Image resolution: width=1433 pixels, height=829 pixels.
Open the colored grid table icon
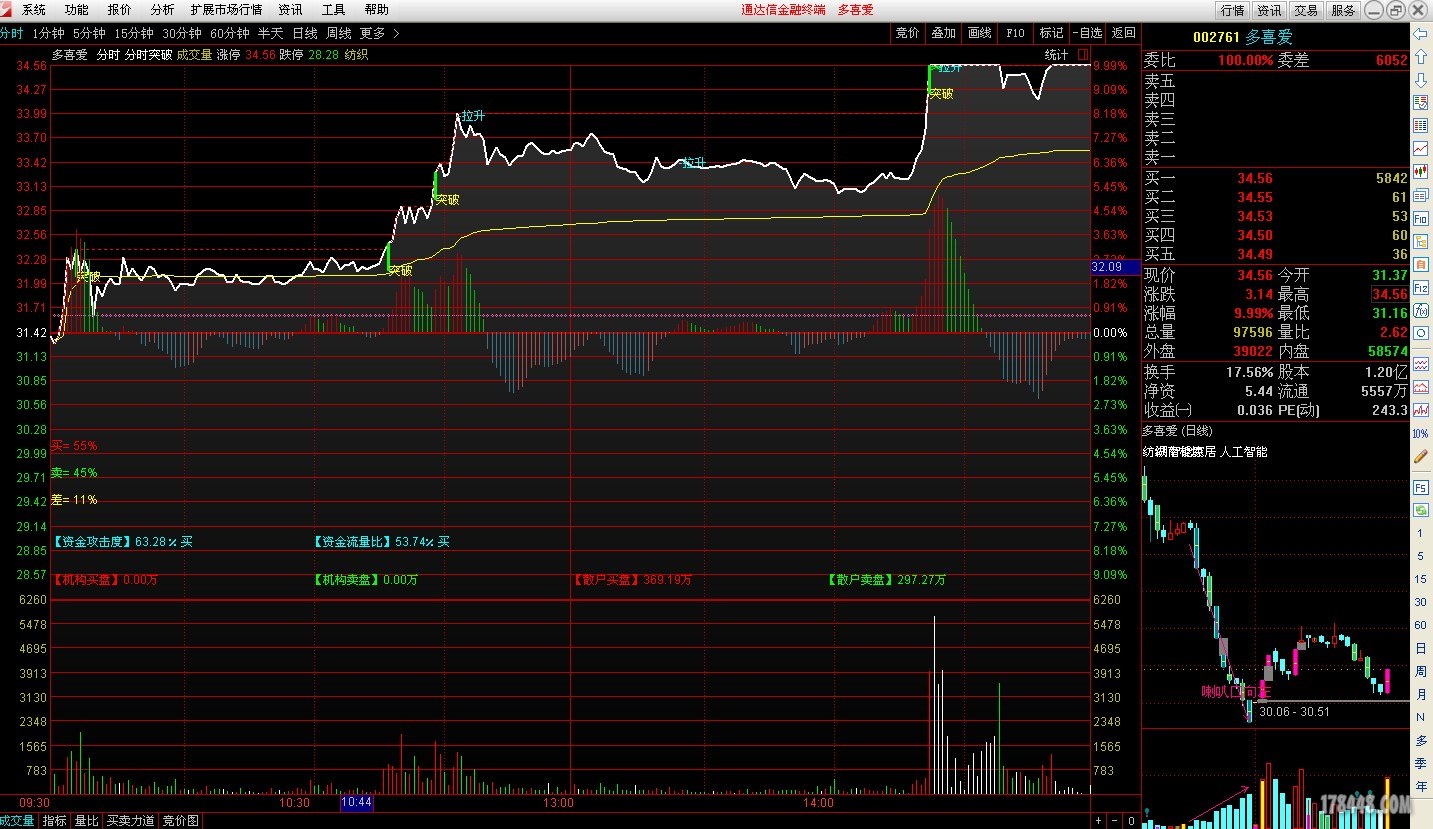[1420, 126]
